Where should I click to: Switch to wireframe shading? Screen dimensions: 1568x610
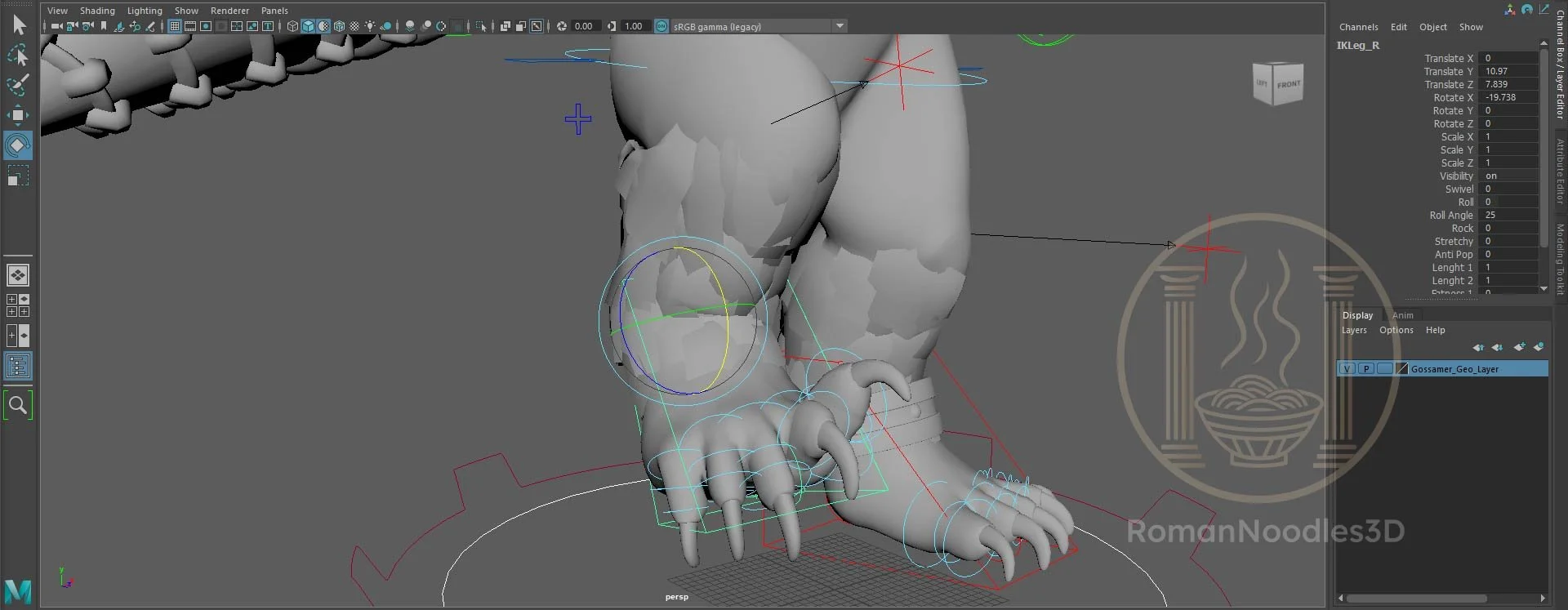tap(292, 26)
